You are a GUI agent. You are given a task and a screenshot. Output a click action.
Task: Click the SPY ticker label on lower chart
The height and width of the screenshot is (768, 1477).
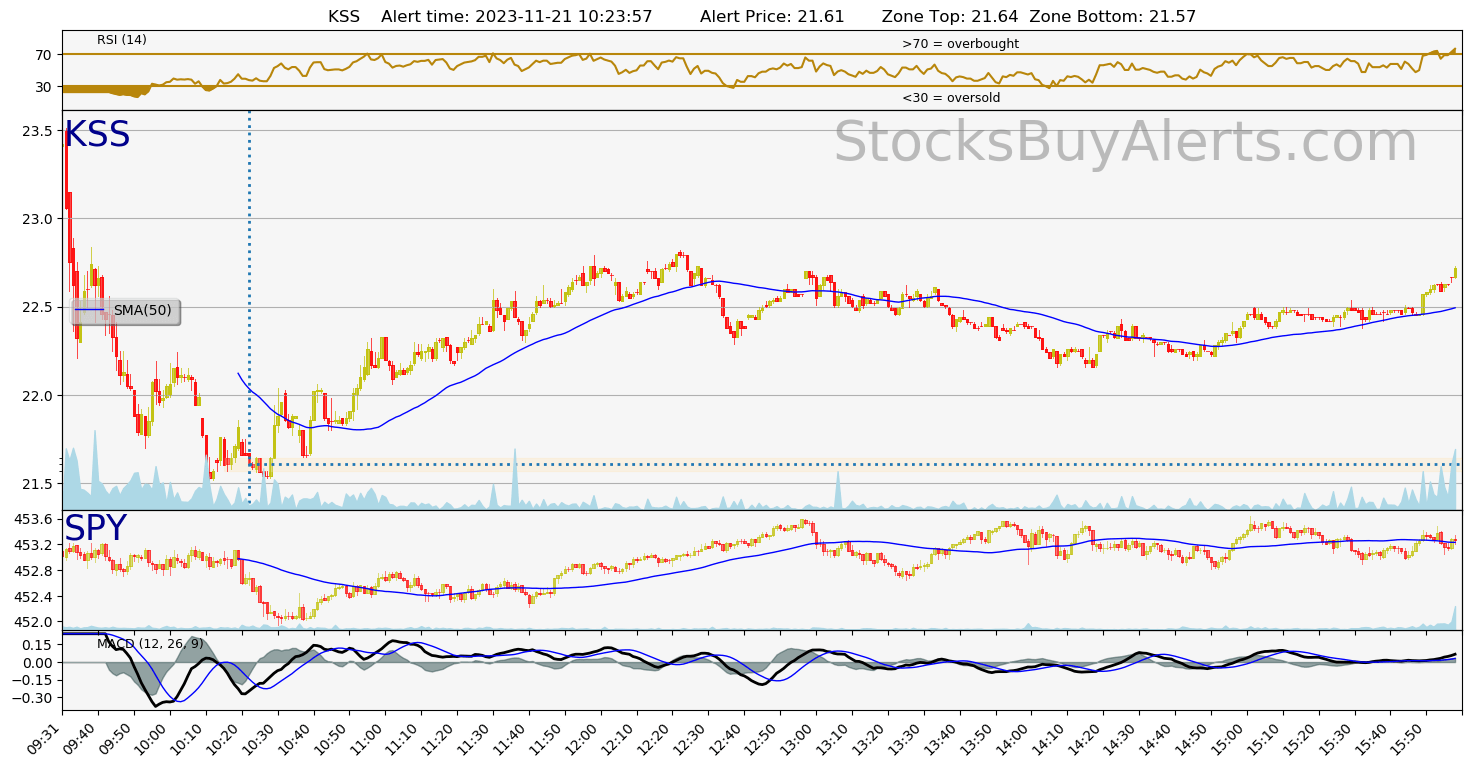(96, 529)
